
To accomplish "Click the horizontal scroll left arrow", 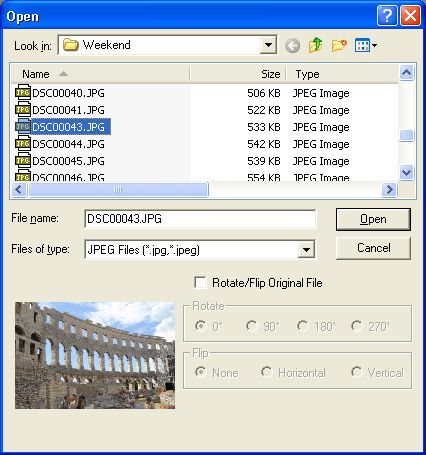I will 19,190.
